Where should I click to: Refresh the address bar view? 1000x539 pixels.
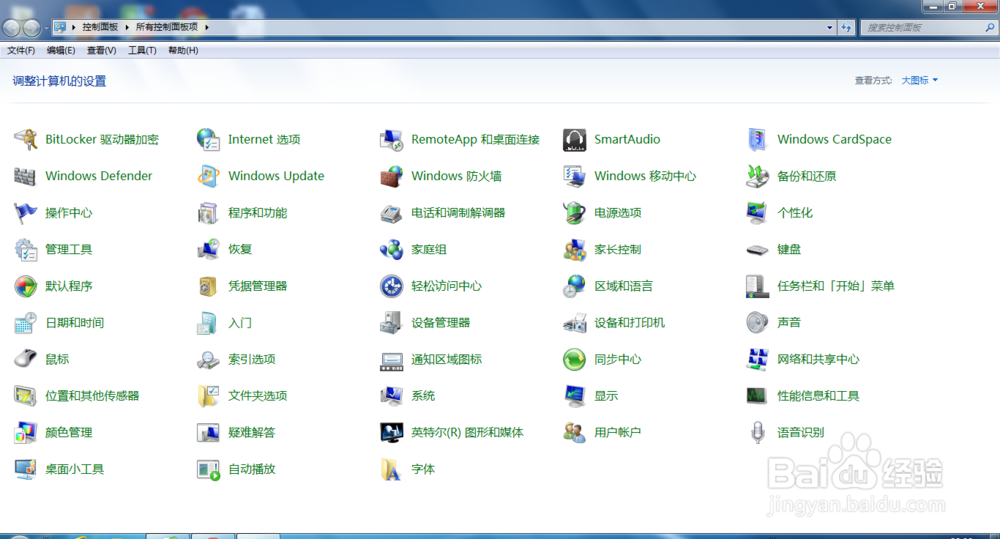(x=846, y=27)
